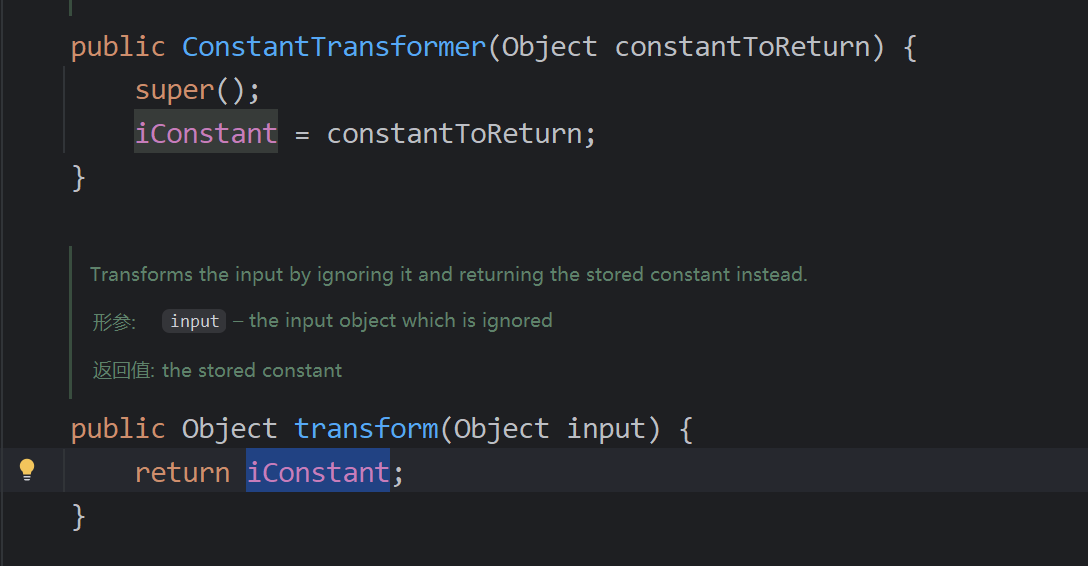Image resolution: width=1088 pixels, height=566 pixels.
Task: Click the '返回值: the stored constant' doc line
Action: (217, 370)
